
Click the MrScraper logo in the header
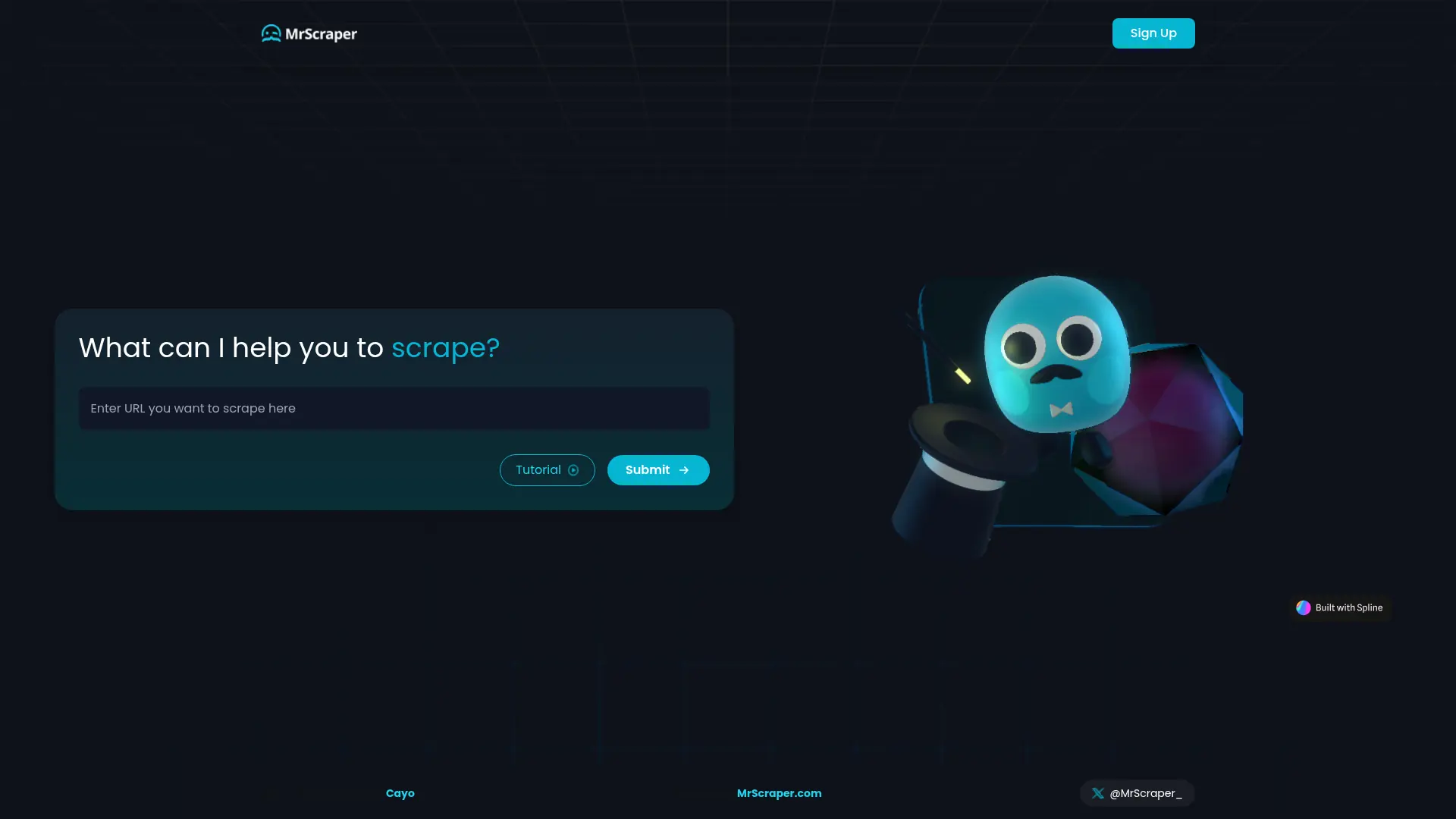coord(309,33)
